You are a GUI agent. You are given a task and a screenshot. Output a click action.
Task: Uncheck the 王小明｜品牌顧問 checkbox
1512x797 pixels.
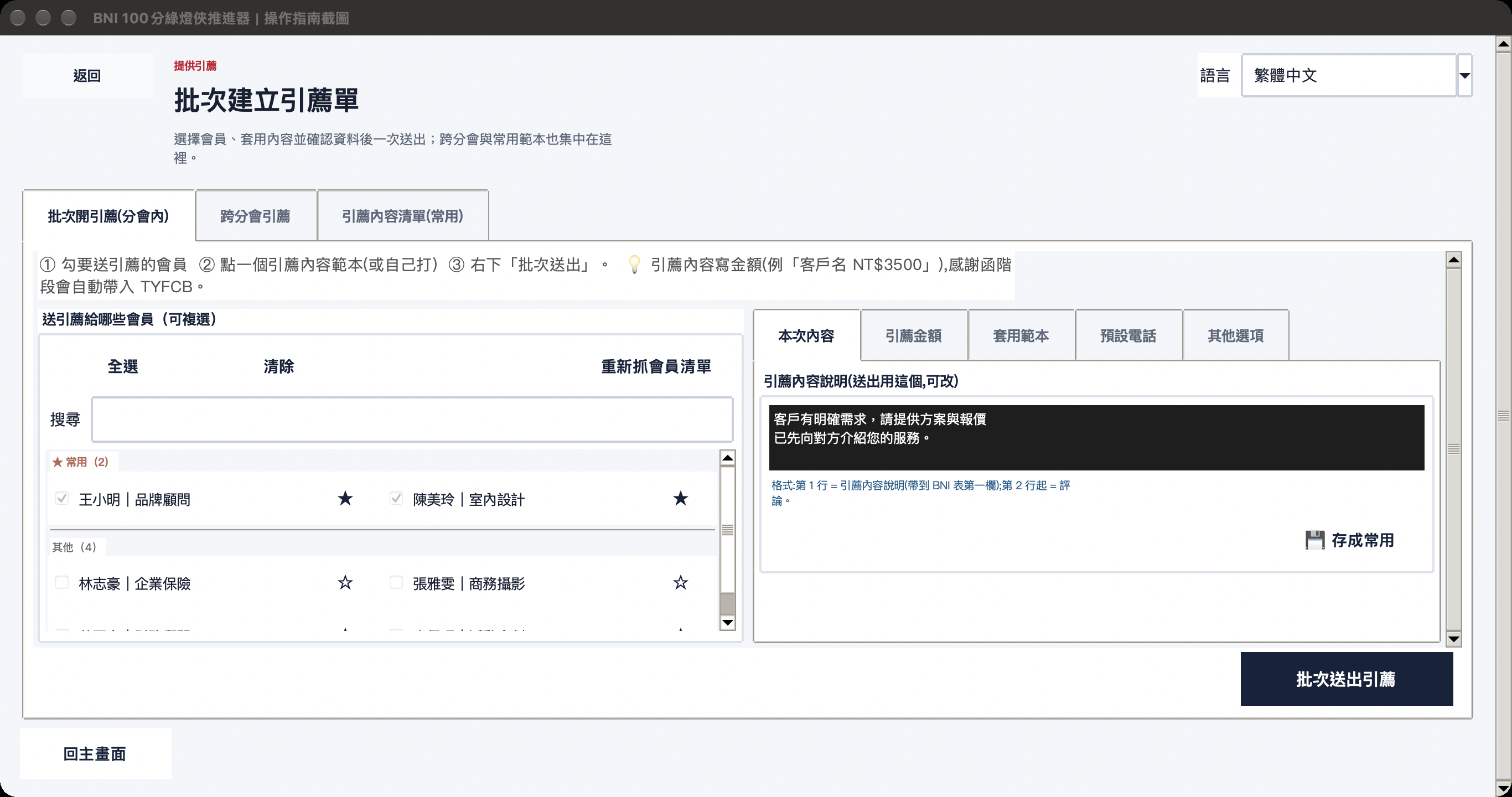(x=61, y=499)
